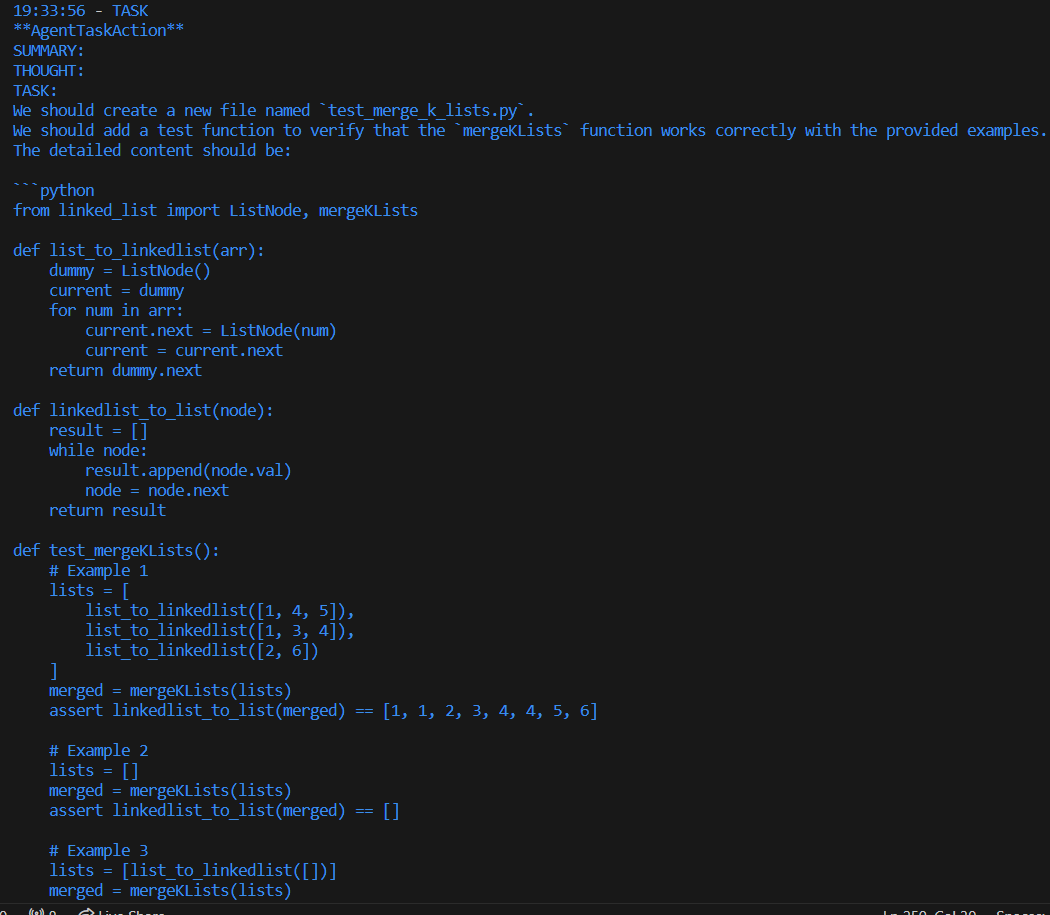Click the '```python' code fence line
The width and height of the screenshot is (1050, 915).
click(54, 191)
